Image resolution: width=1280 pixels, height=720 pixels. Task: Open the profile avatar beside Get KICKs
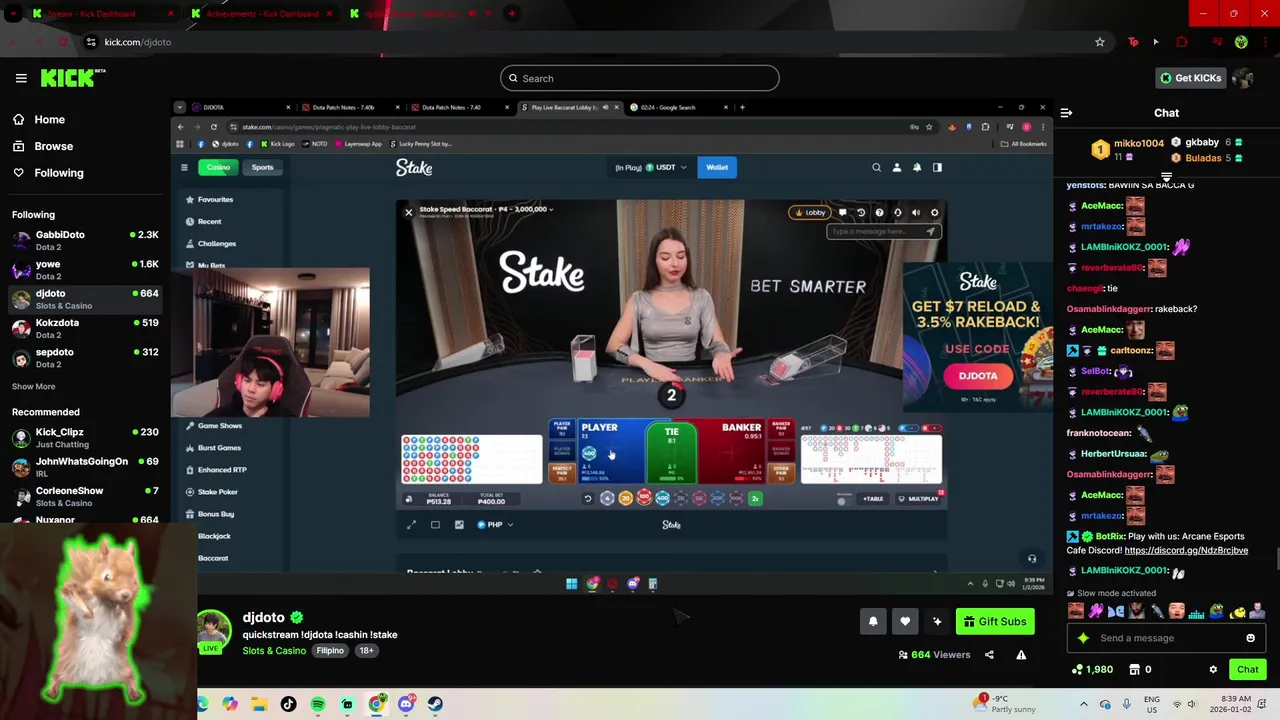tap(1243, 78)
